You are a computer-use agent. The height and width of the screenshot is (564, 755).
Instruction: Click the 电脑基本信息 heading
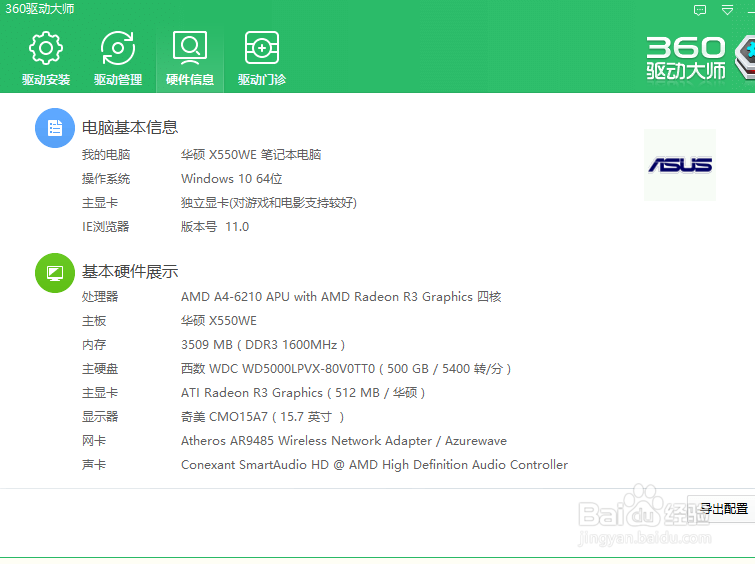click(x=130, y=128)
